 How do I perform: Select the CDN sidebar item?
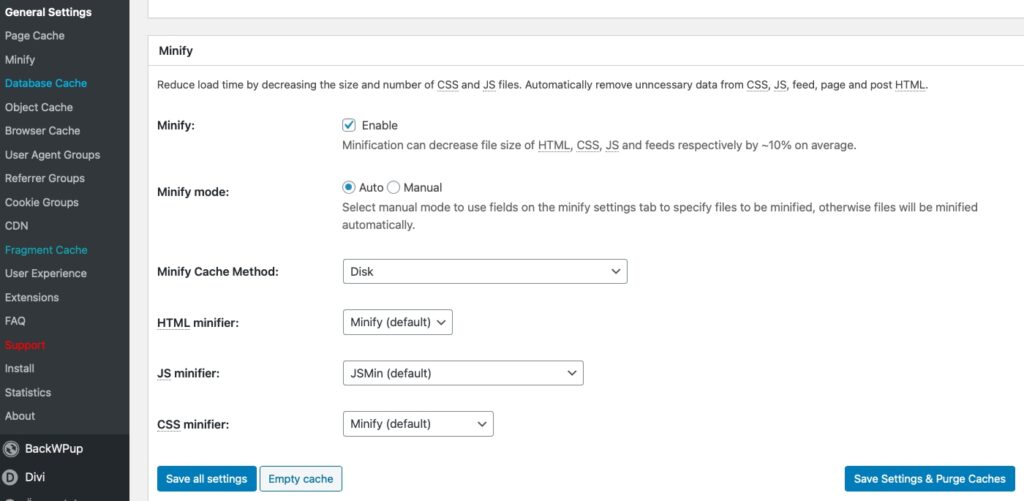(17, 226)
